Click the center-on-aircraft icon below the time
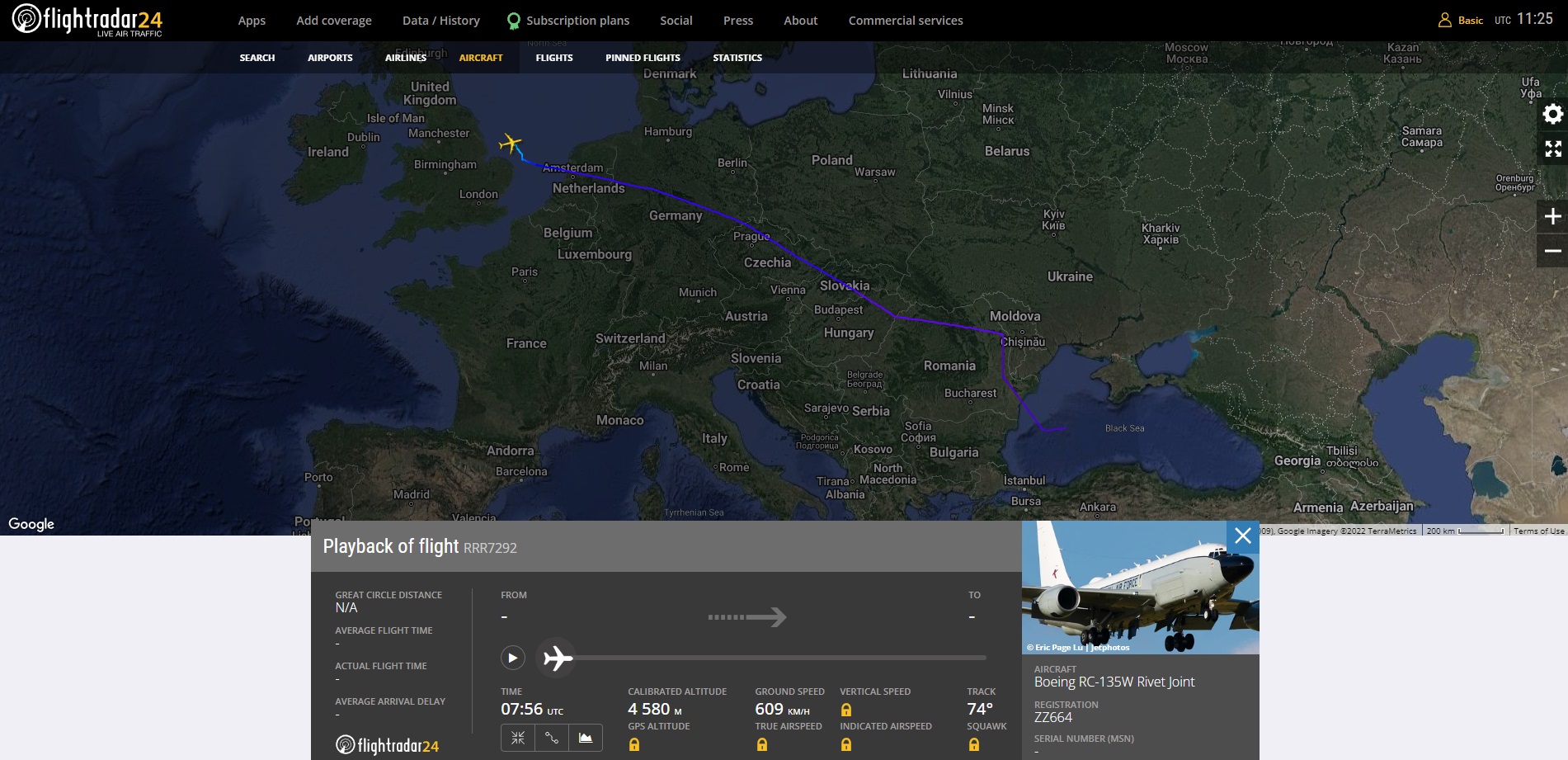Viewport: 1568px width, 760px height. (x=518, y=738)
